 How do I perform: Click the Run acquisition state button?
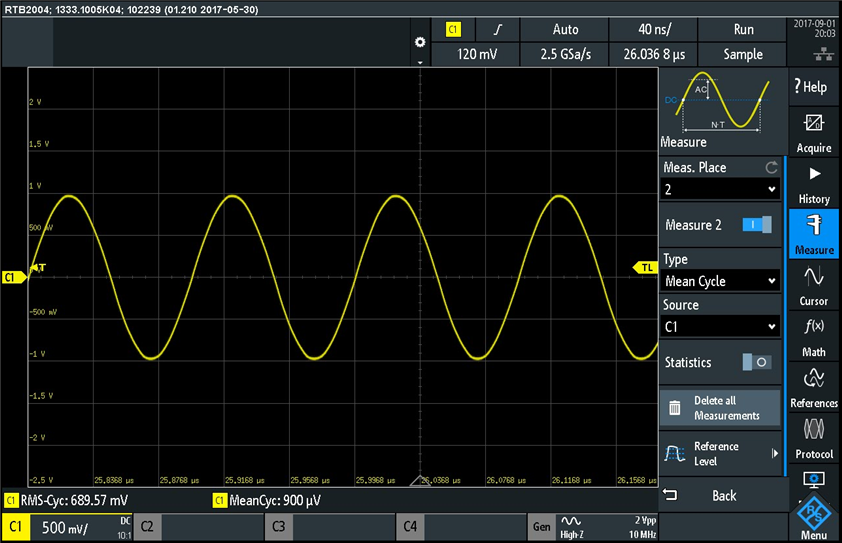coord(743,30)
